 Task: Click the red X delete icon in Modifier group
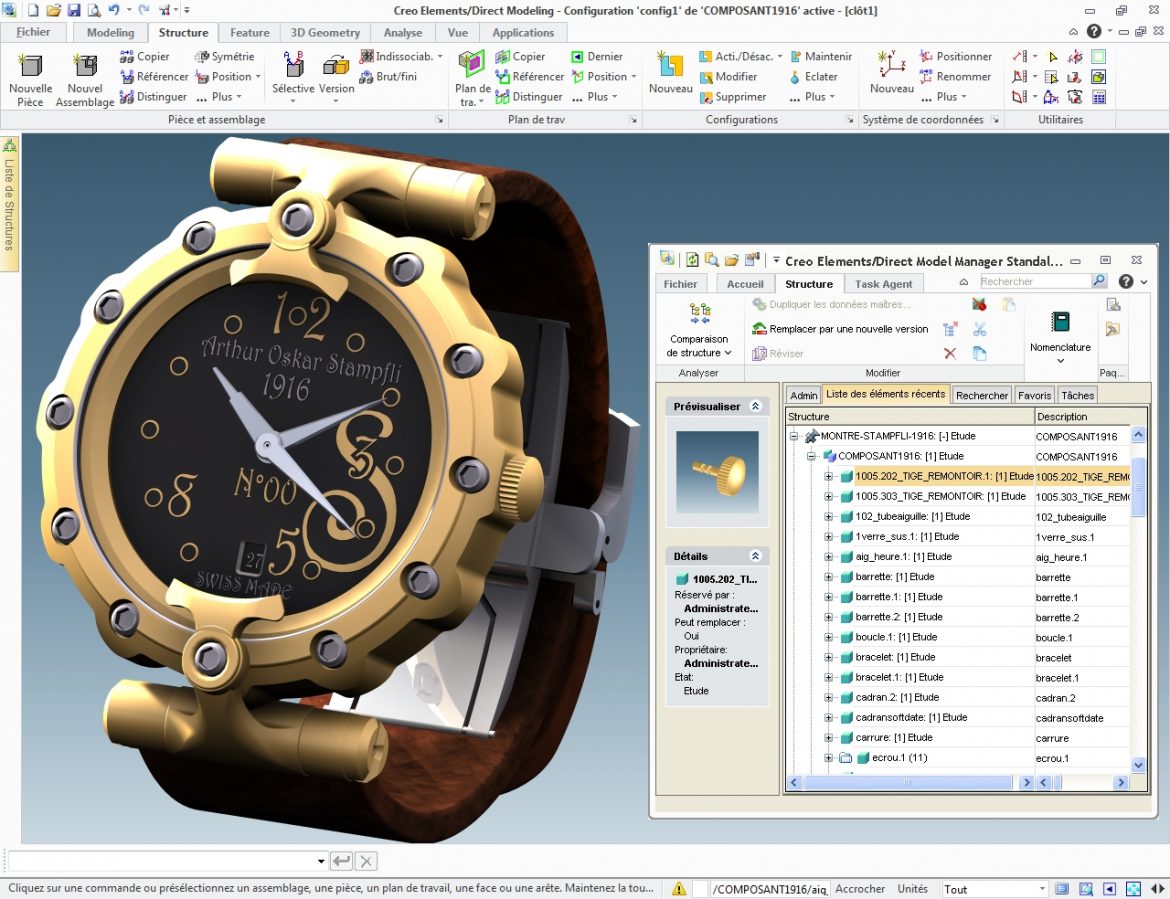[x=950, y=354]
